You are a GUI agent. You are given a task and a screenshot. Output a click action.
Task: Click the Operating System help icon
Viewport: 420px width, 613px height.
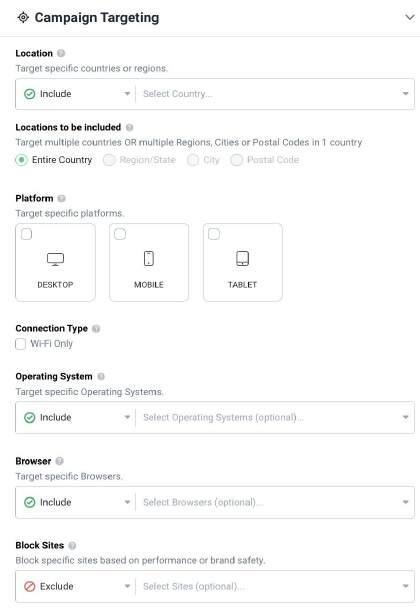pyautogui.click(x=101, y=376)
